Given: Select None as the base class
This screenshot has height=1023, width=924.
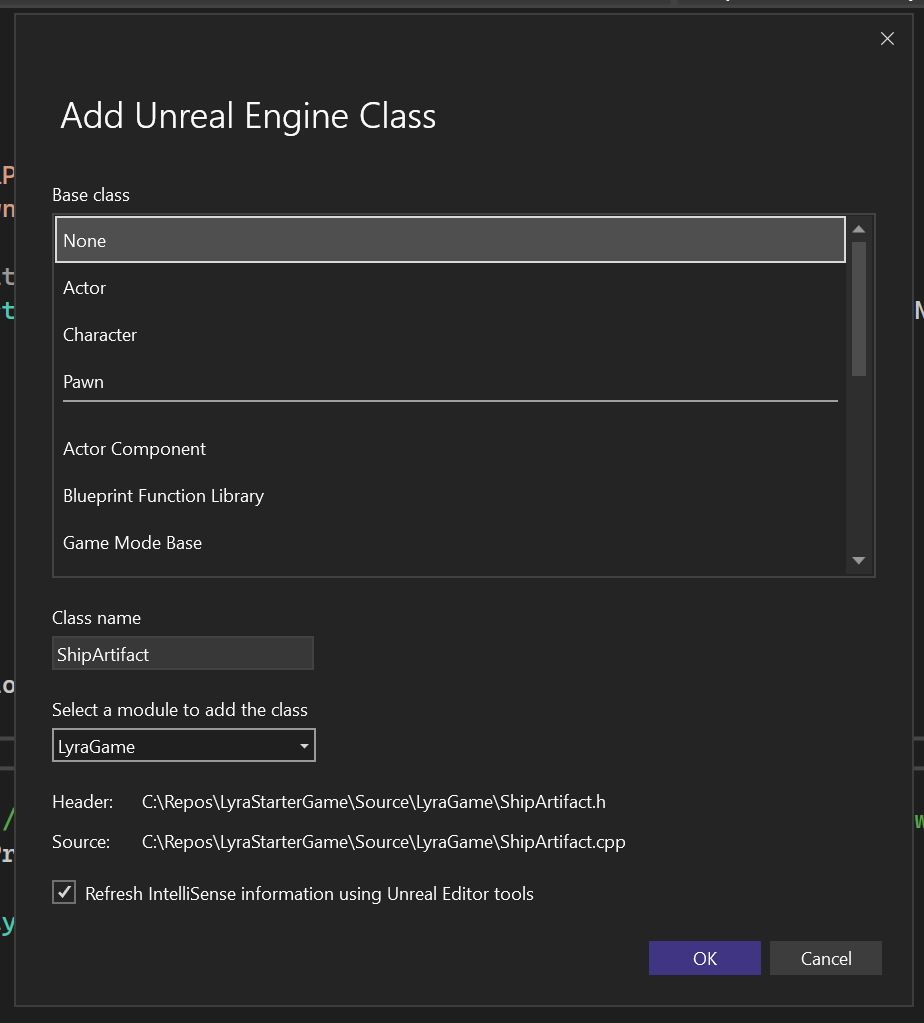Looking at the screenshot, I should coord(450,241).
